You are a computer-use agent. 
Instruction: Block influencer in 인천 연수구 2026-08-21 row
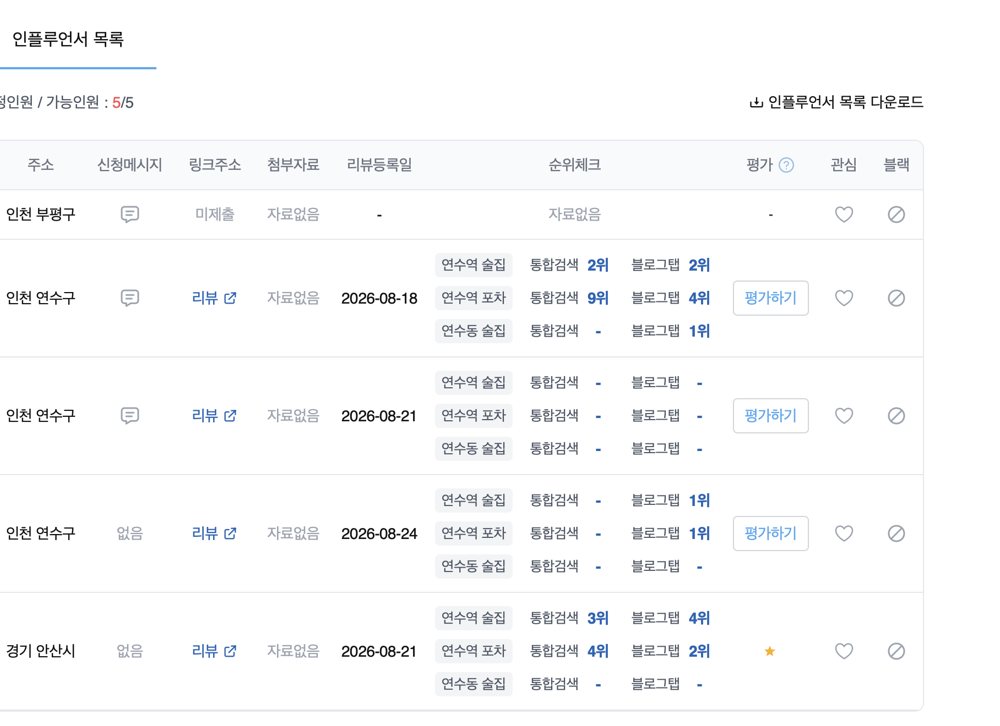point(896,416)
